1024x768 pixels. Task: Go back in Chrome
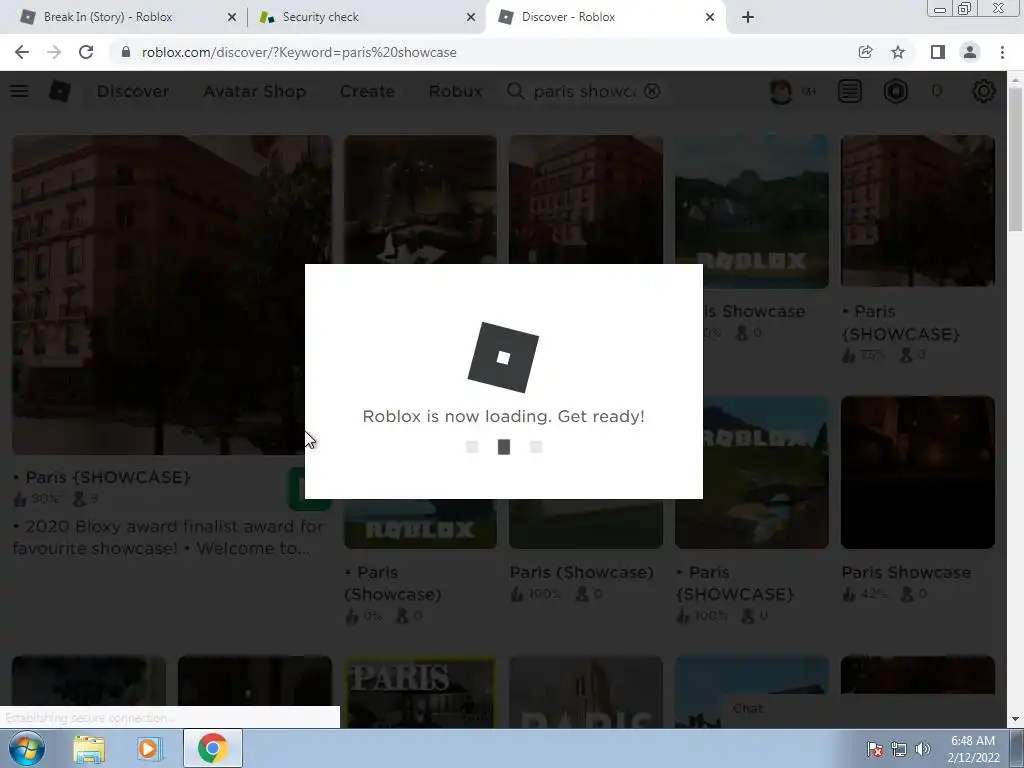pyautogui.click(x=22, y=52)
